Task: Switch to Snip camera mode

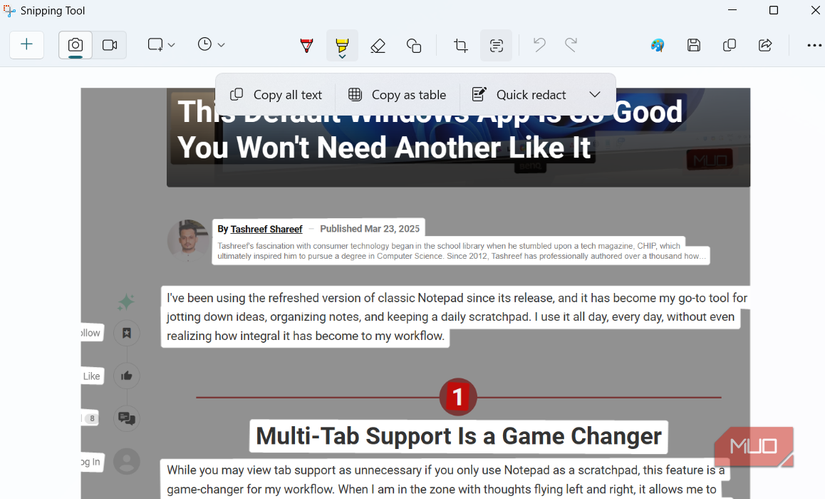Action: pos(75,45)
